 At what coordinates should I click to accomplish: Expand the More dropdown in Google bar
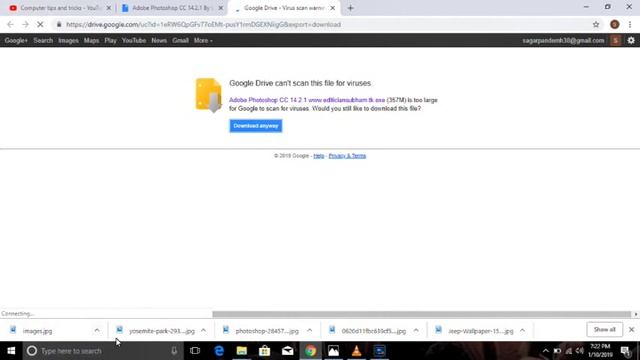pos(203,40)
